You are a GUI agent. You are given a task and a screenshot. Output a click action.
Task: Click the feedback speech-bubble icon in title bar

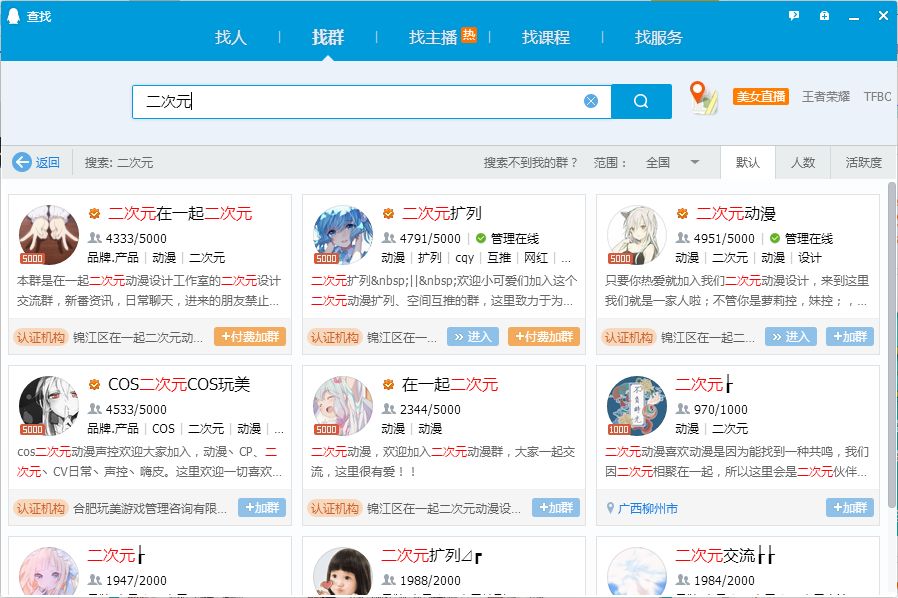(x=792, y=15)
